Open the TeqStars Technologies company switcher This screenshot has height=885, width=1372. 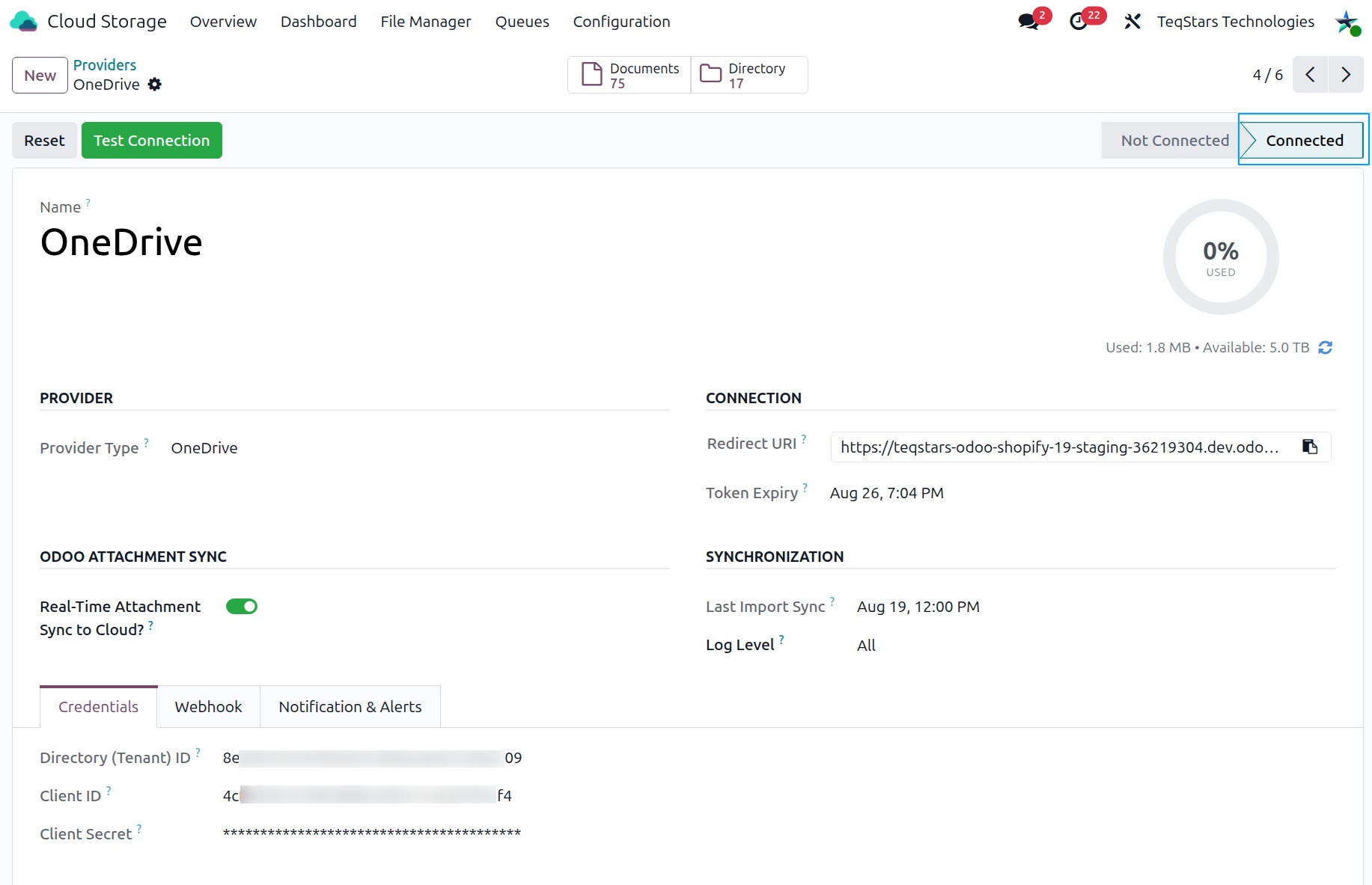[x=1236, y=22]
